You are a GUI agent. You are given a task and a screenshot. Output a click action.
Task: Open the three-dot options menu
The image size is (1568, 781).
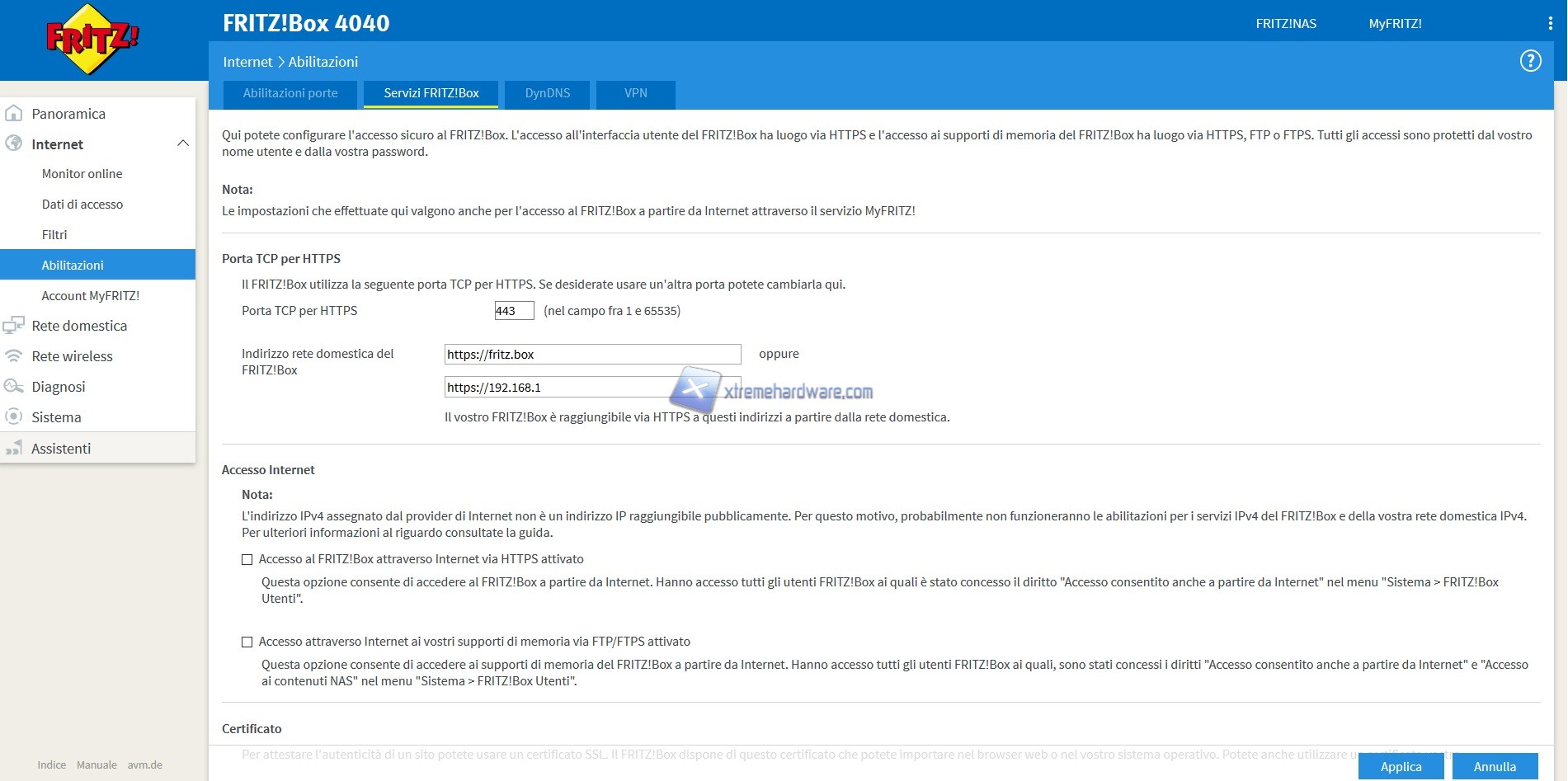1550,24
